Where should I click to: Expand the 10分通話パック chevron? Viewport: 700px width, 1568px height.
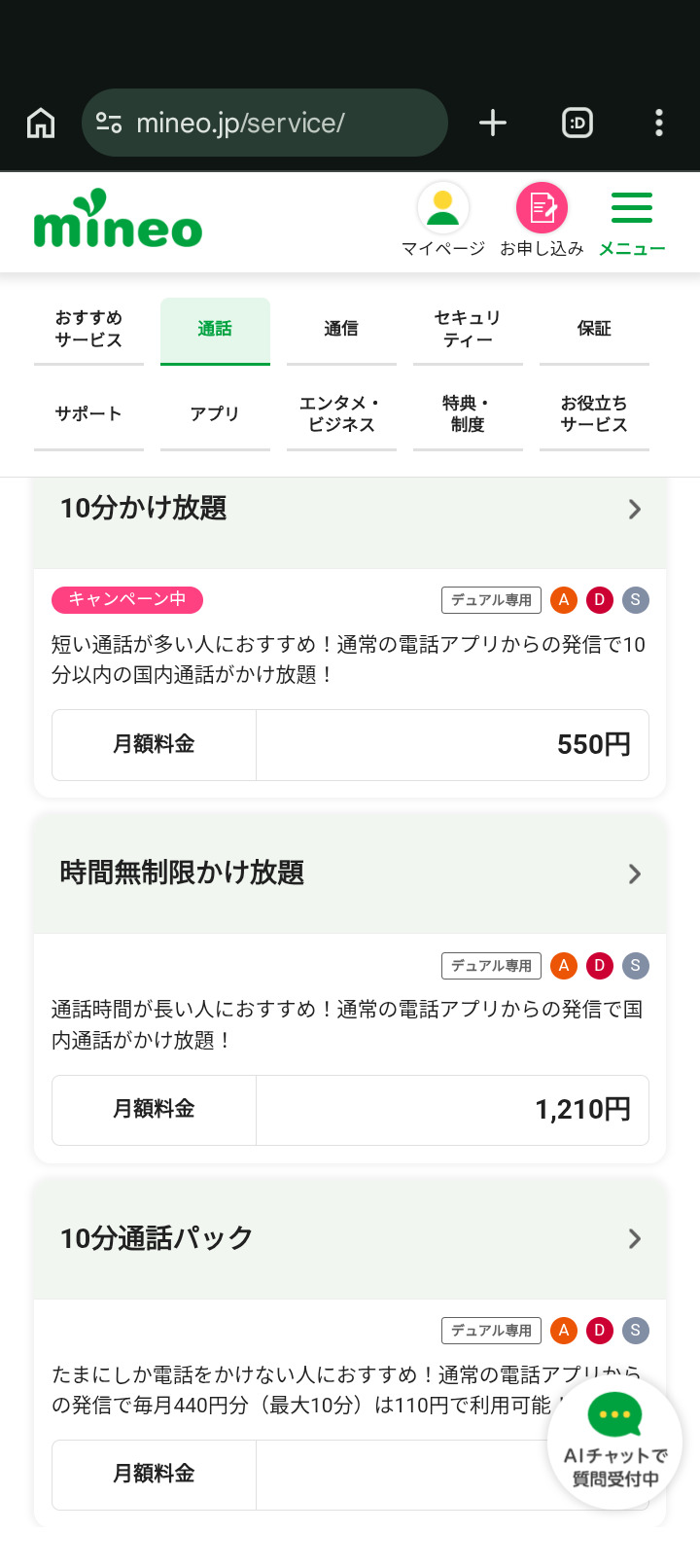635,1238
